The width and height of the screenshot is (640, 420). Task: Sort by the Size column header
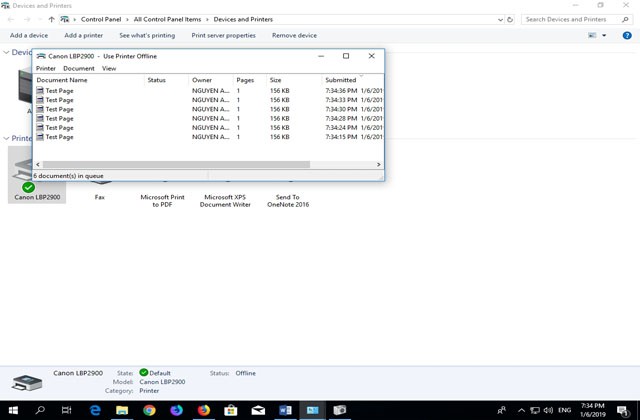pyautogui.click(x=294, y=80)
